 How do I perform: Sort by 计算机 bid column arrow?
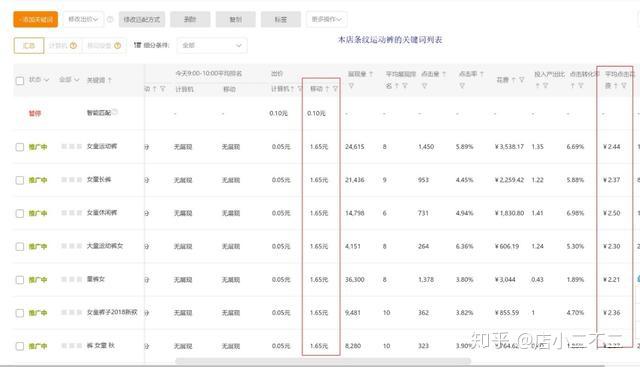pos(292,89)
